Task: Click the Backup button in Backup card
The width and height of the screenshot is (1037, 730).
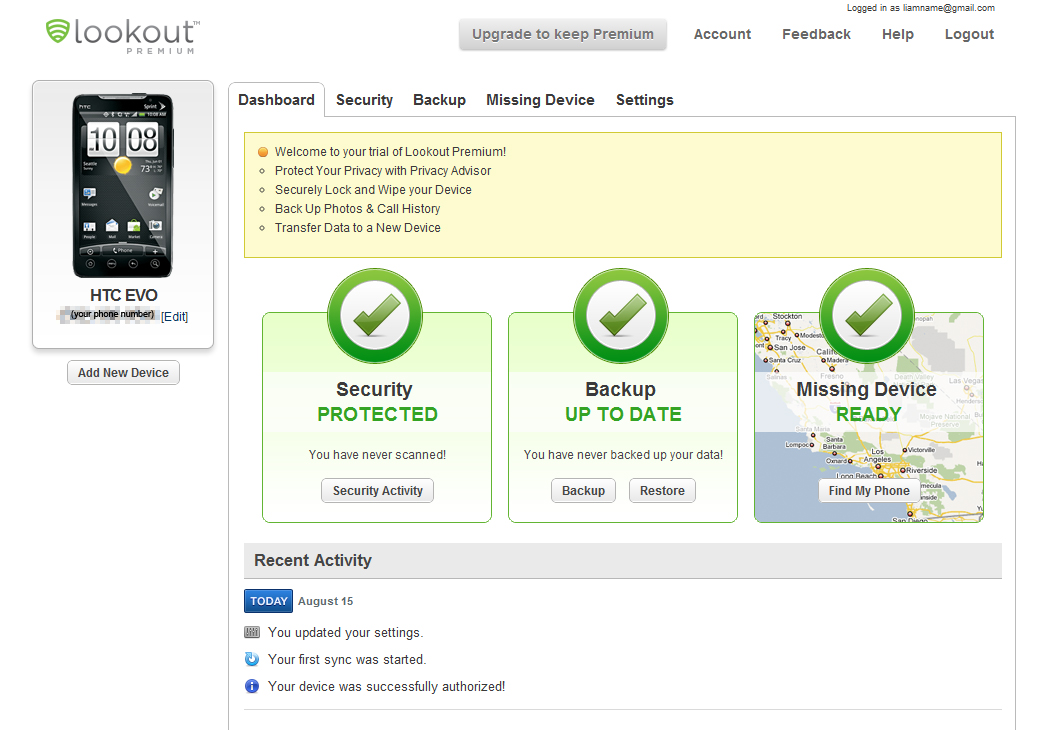Action: click(583, 491)
